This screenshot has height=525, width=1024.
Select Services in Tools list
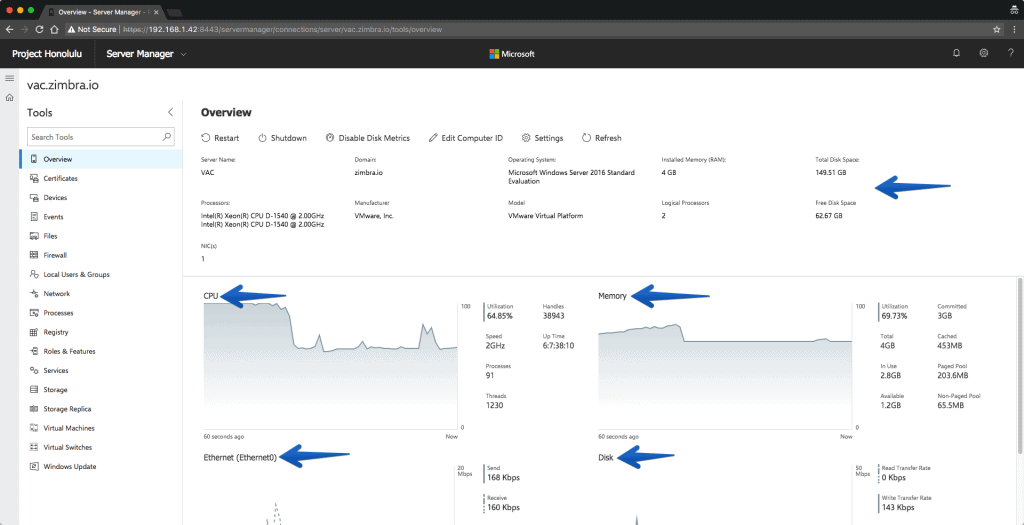point(101,370)
